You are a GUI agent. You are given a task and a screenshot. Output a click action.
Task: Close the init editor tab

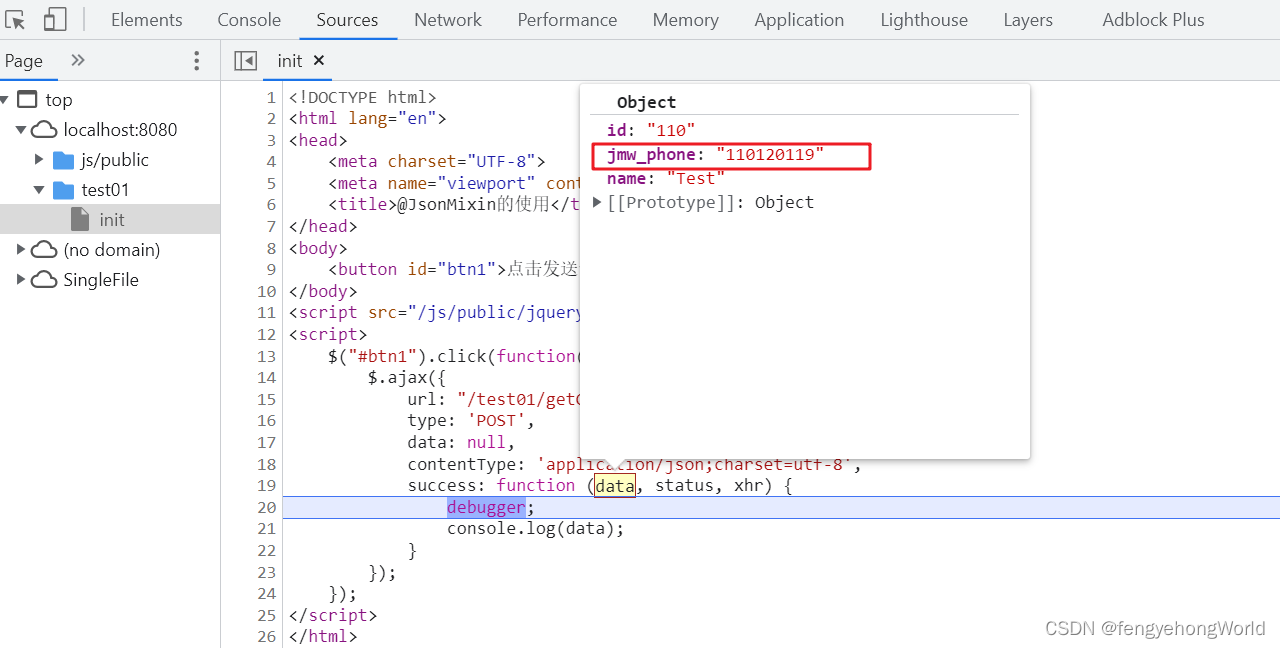point(319,60)
